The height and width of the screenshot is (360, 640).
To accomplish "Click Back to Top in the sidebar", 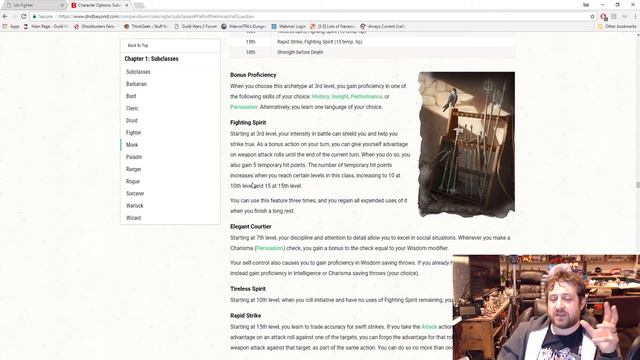I will pyautogui.click(x=138, y=45).
